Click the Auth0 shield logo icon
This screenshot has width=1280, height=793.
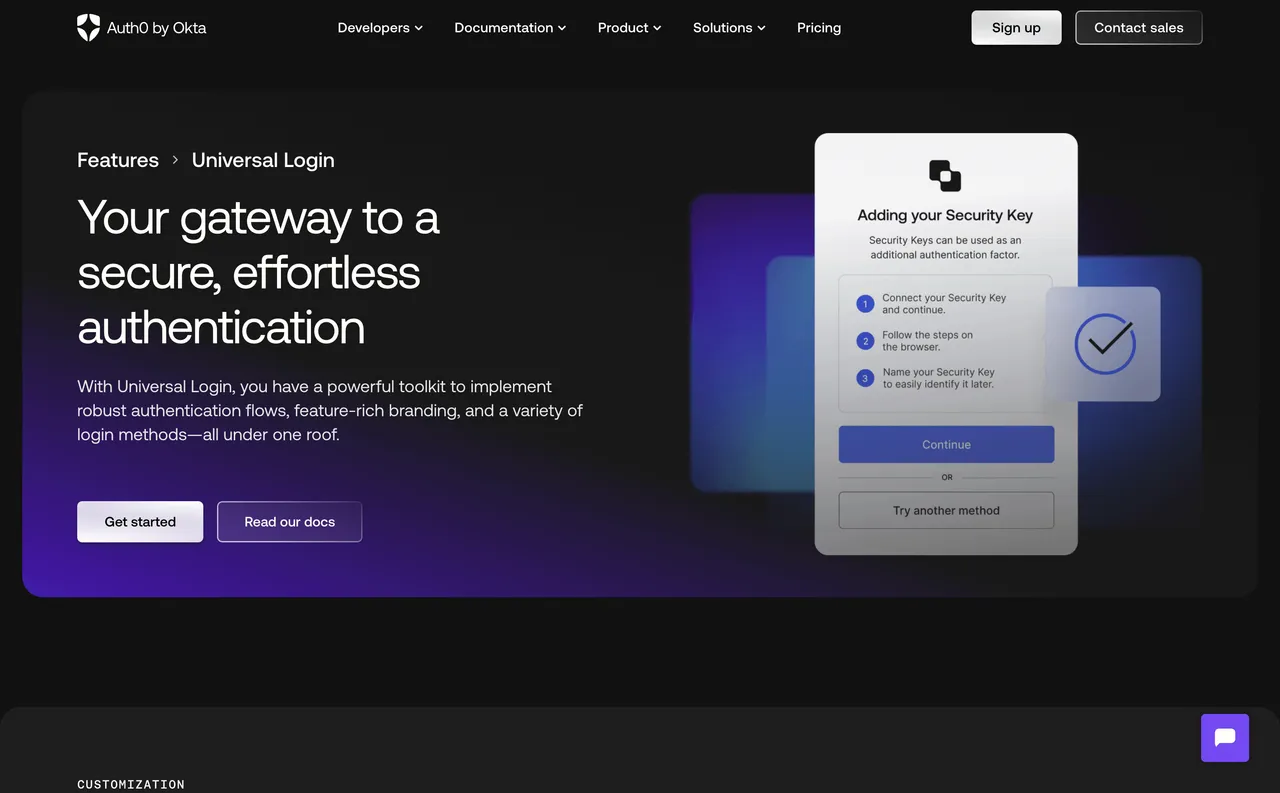pyautogui.click(x=88, y=27)
